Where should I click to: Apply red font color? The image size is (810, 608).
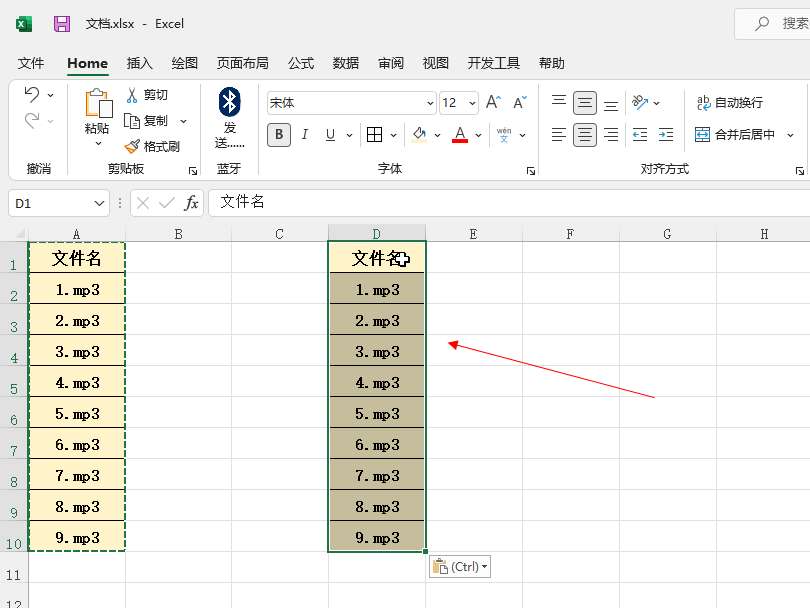[460, 135]
